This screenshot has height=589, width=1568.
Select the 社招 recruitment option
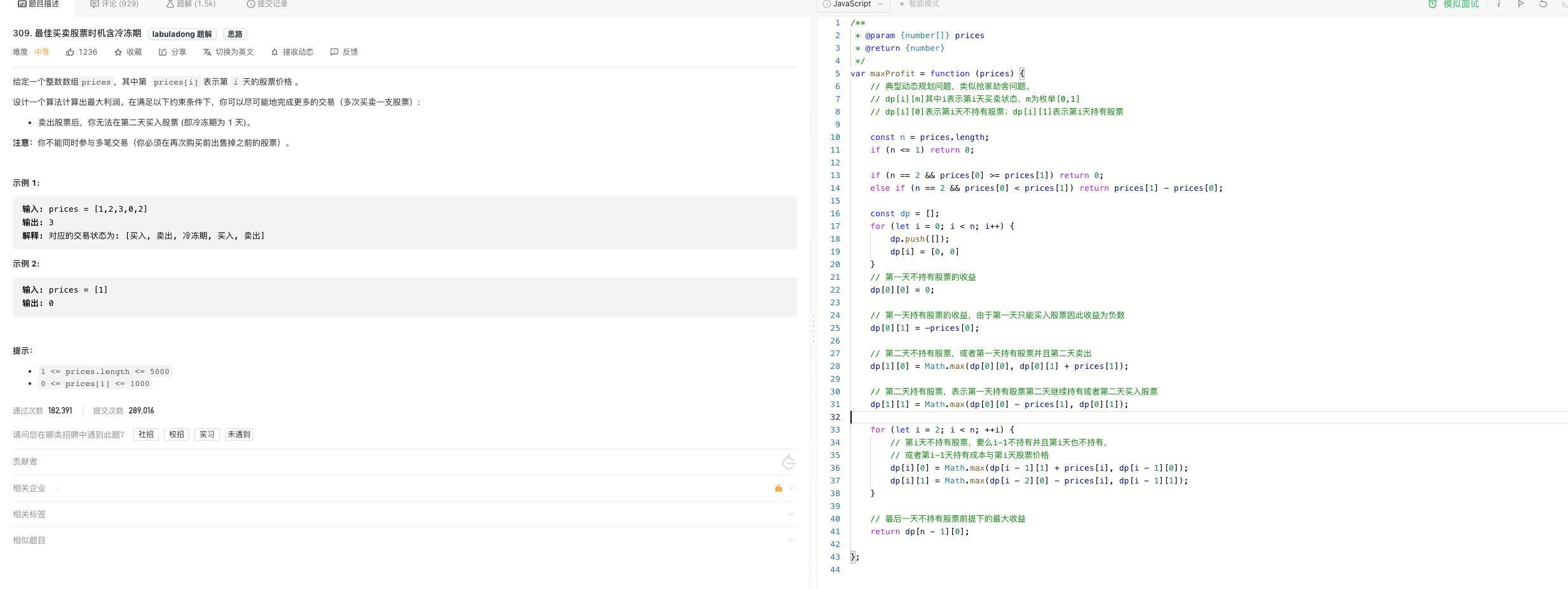pyautogui.click(x=146, y=434)
